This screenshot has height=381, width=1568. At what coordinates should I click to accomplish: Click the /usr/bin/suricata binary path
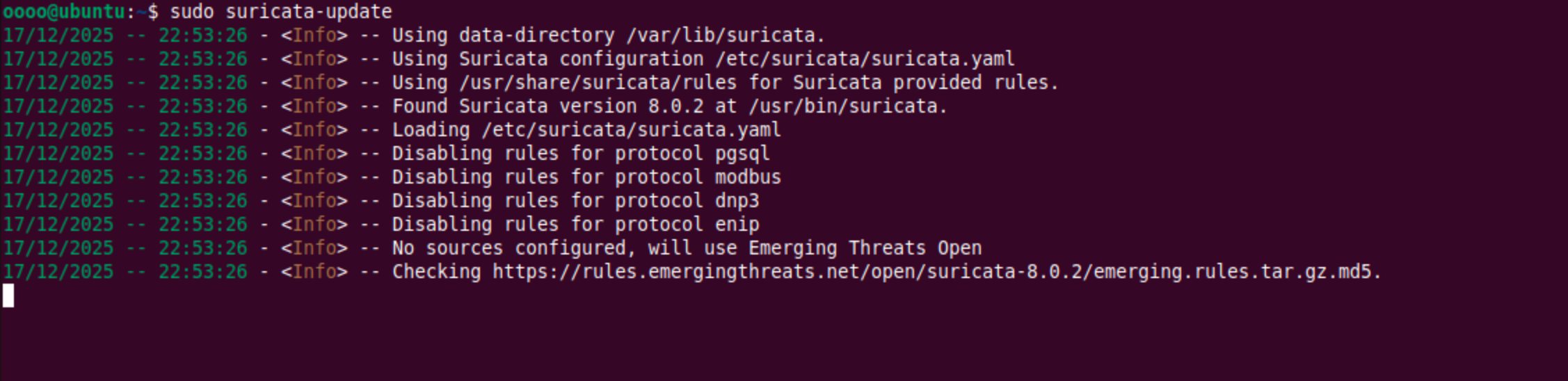(x=847, y=106)
